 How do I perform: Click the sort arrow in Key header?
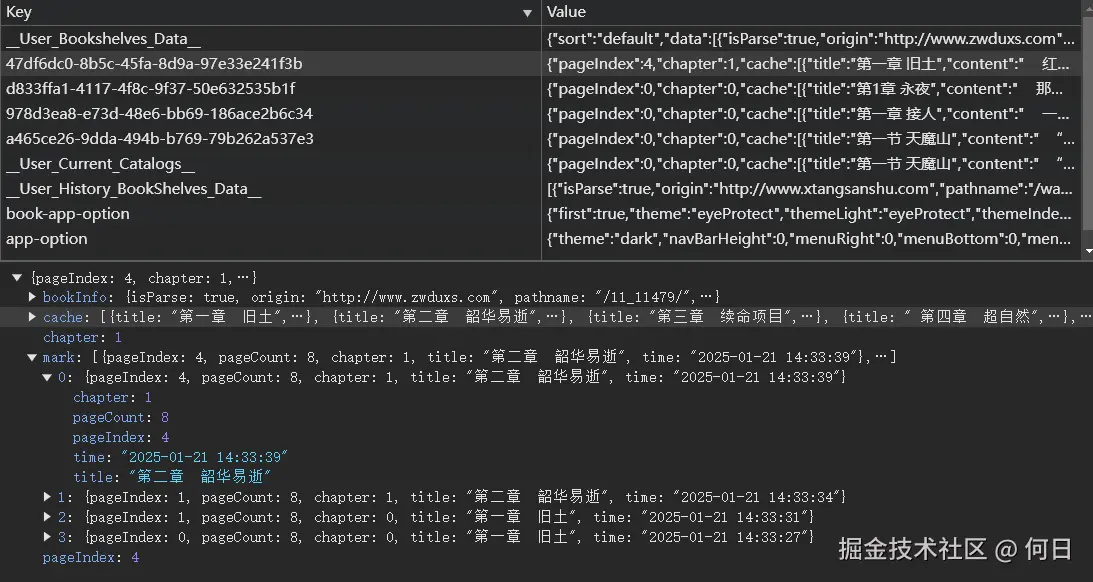527,13
